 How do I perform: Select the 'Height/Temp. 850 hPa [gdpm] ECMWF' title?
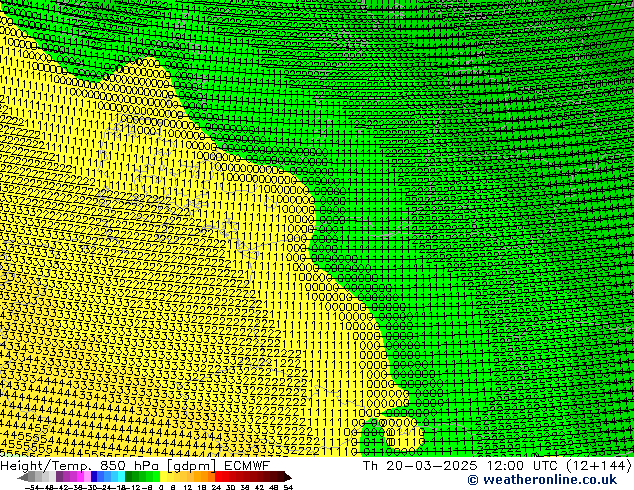(x=135, y=466)
